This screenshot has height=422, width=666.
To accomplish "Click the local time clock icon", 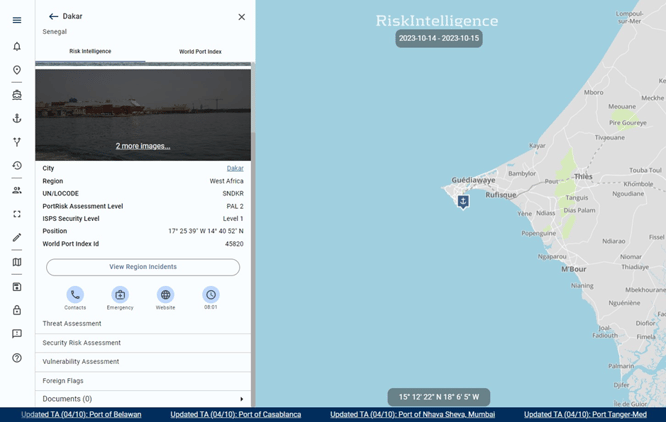I will click(x=211, y=295).
